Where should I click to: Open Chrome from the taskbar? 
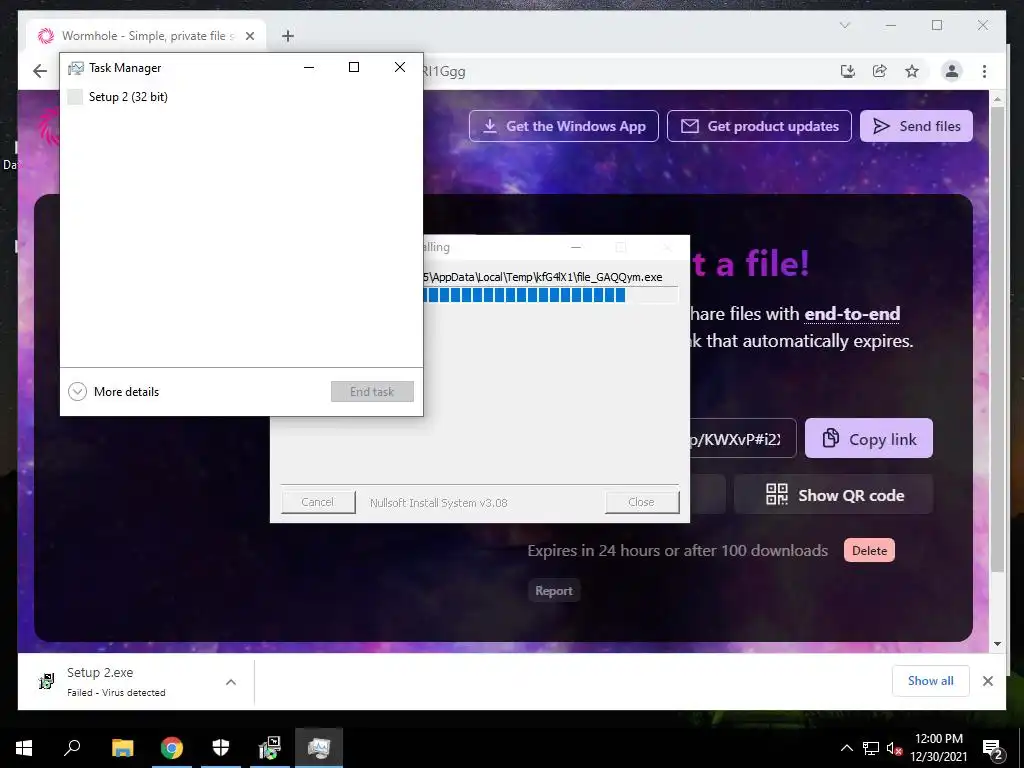[x=172, y=748]
